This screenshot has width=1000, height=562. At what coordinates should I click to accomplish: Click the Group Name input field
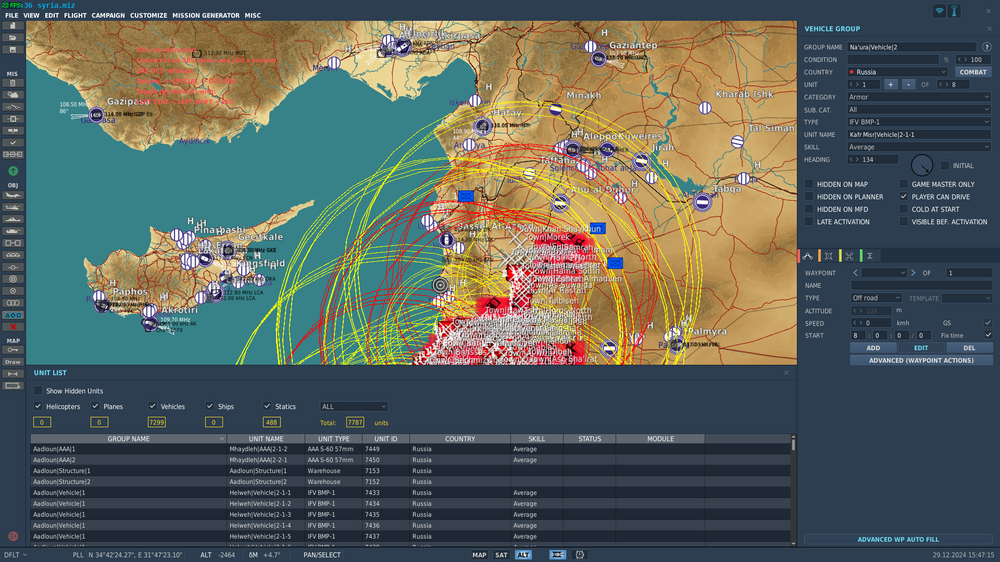(x=911, y=47)
